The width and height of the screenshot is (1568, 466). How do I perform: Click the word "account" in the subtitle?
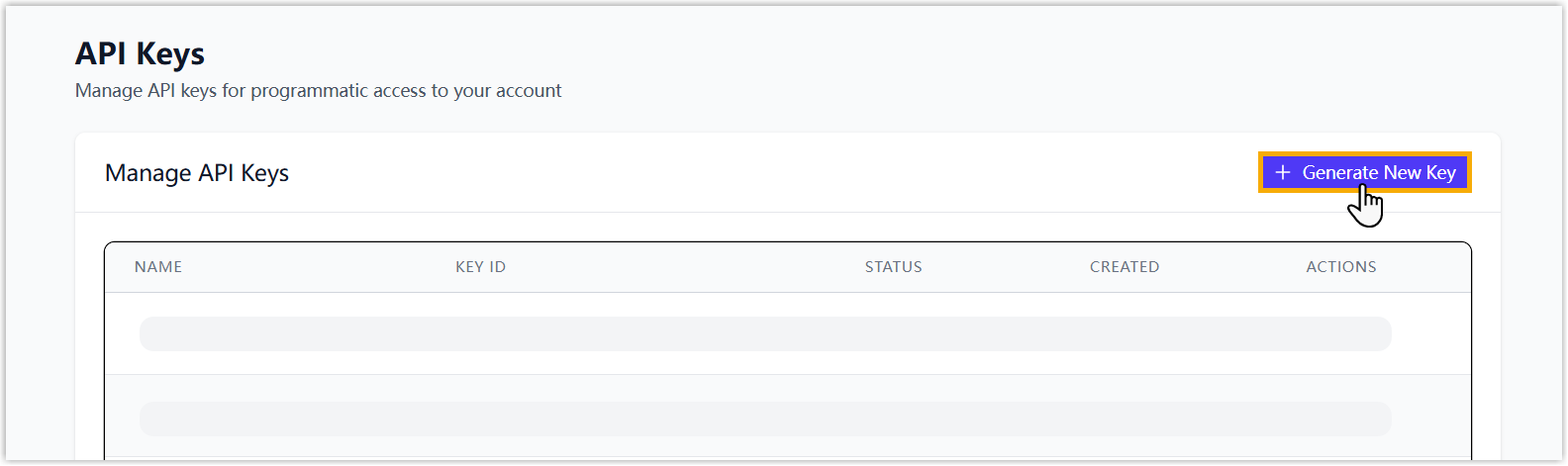click(529, 91)
